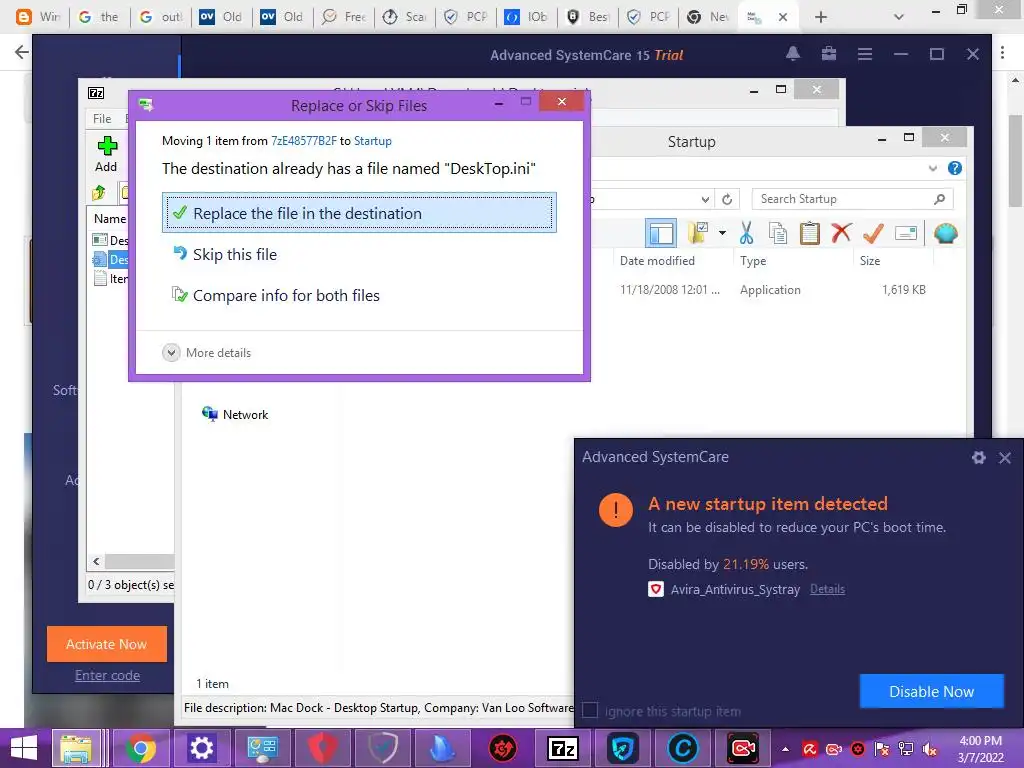The width and height of the screenshot is (1024, 768).
Task: Show hidden system tray icons
Action: coord(786,749)
